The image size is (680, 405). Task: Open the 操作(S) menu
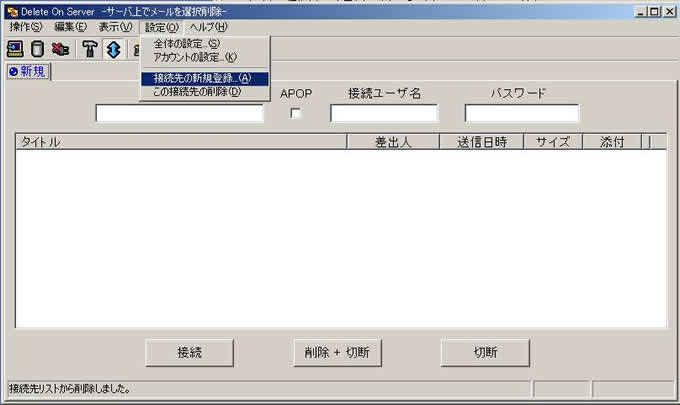click(x=26, y=27)
